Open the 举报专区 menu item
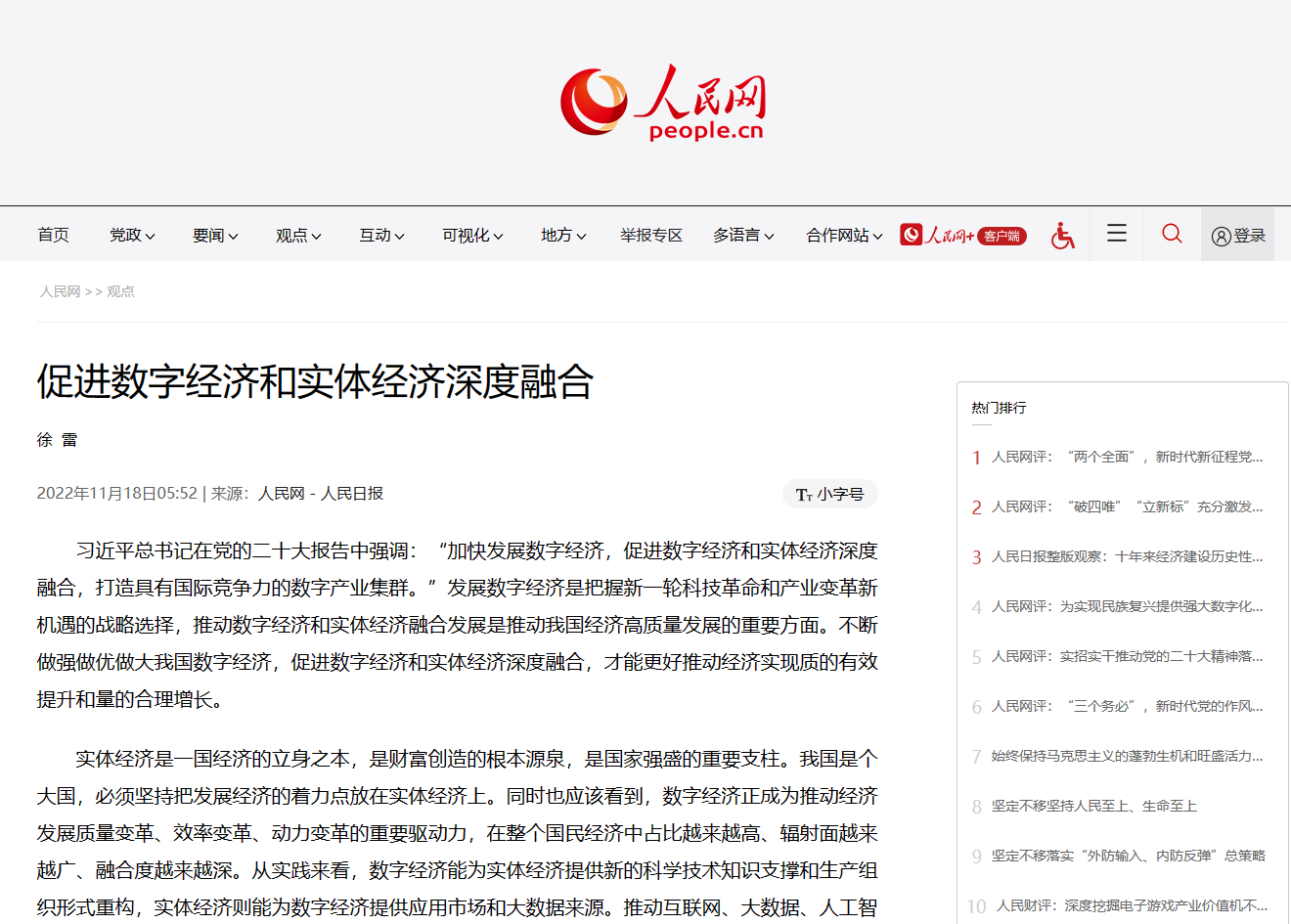 650,235
